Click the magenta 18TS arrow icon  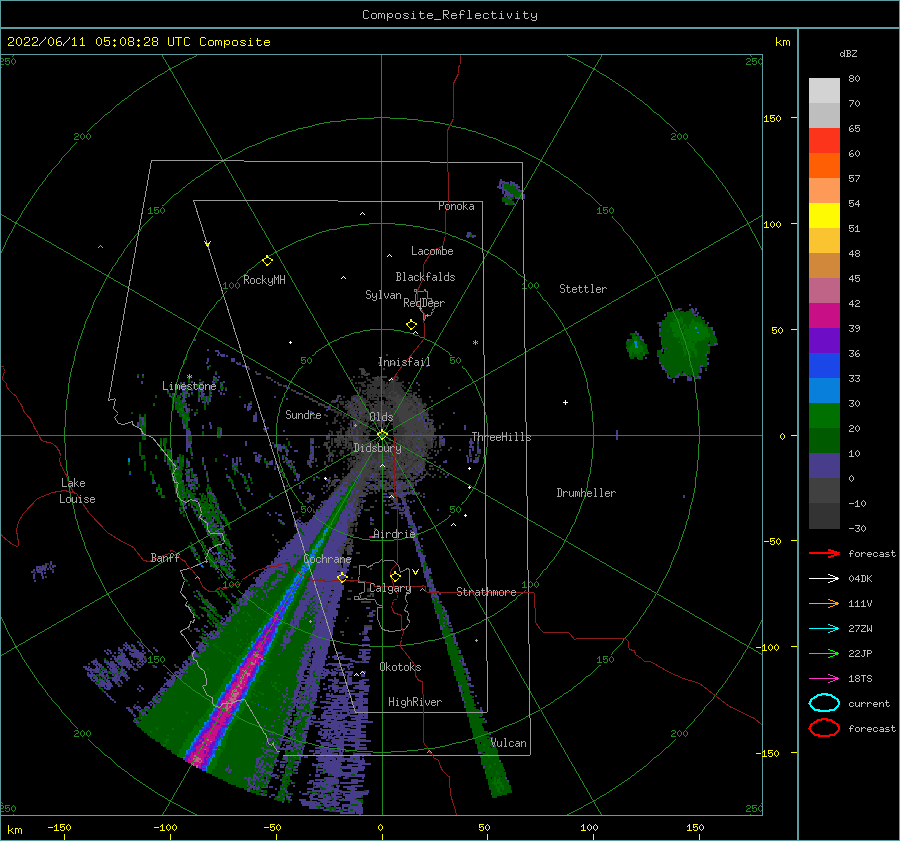(x=824, y=679)
